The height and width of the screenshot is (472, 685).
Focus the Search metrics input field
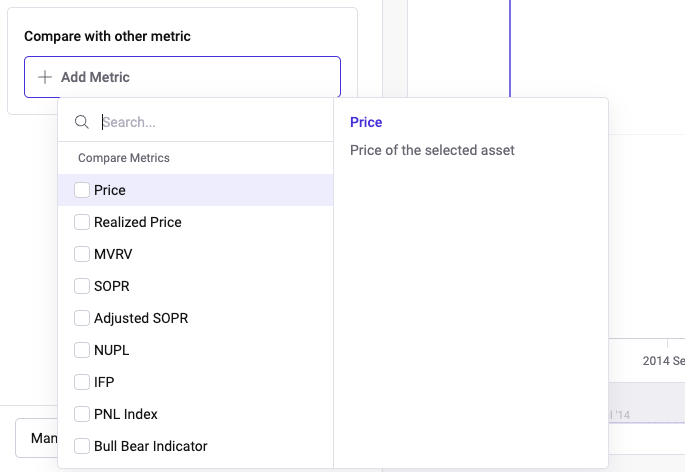[210, 122]
